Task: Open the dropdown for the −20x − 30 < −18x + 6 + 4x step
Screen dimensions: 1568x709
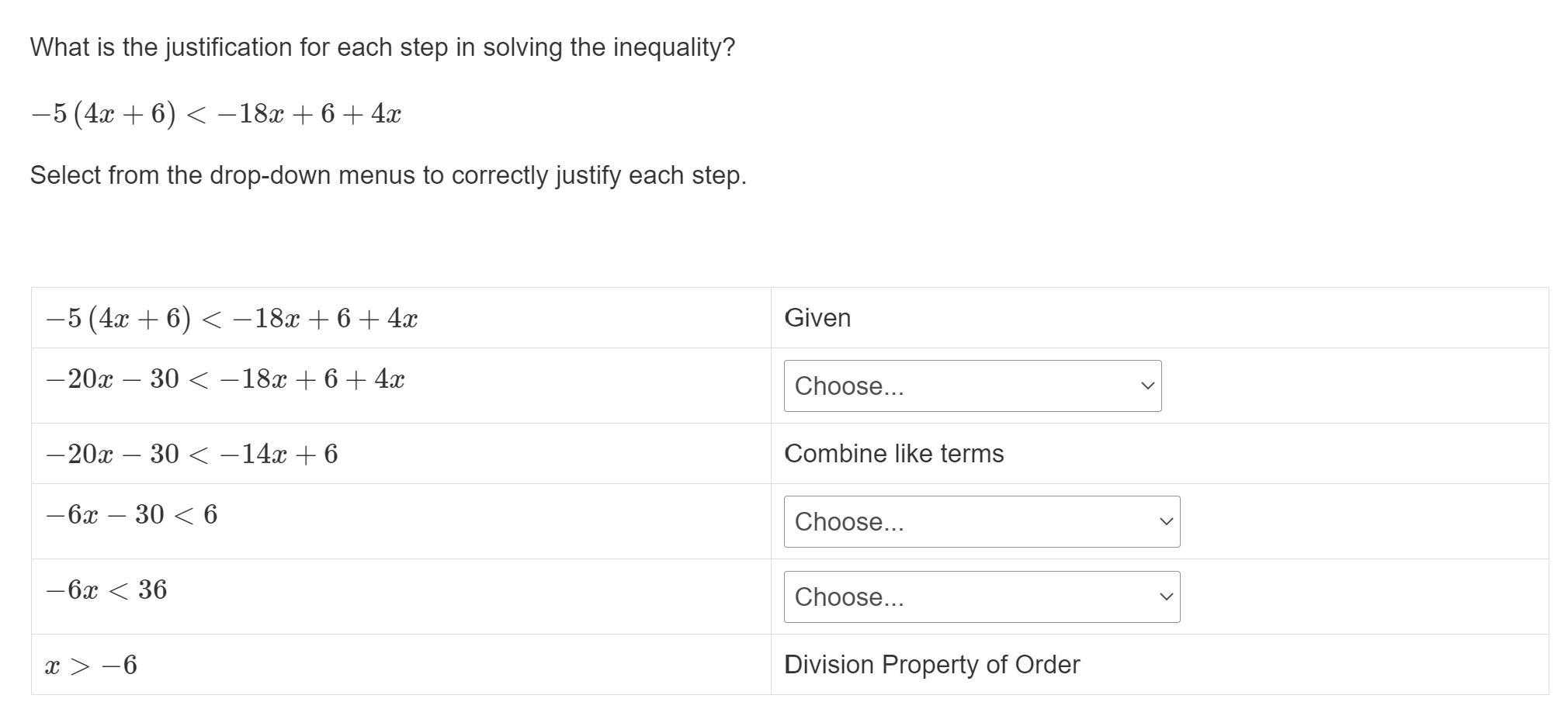Action: (972, 386)
